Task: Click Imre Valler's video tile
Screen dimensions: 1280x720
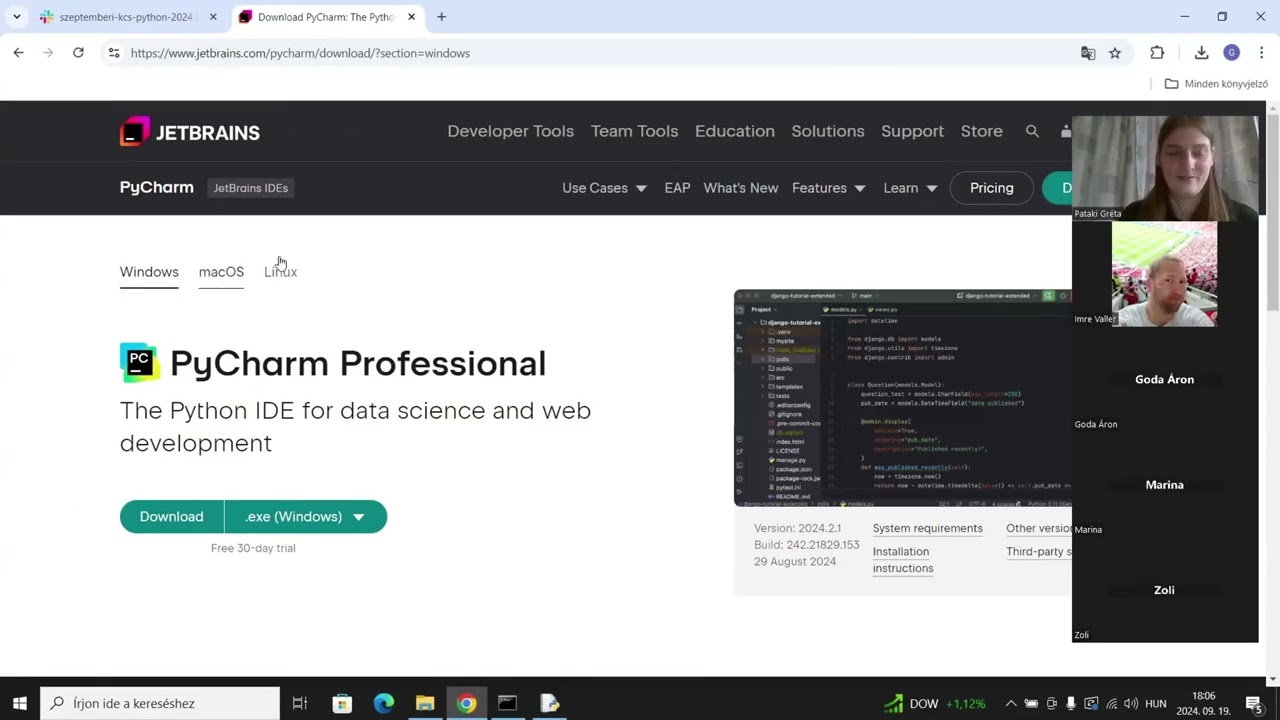Action: (1165, 274)
